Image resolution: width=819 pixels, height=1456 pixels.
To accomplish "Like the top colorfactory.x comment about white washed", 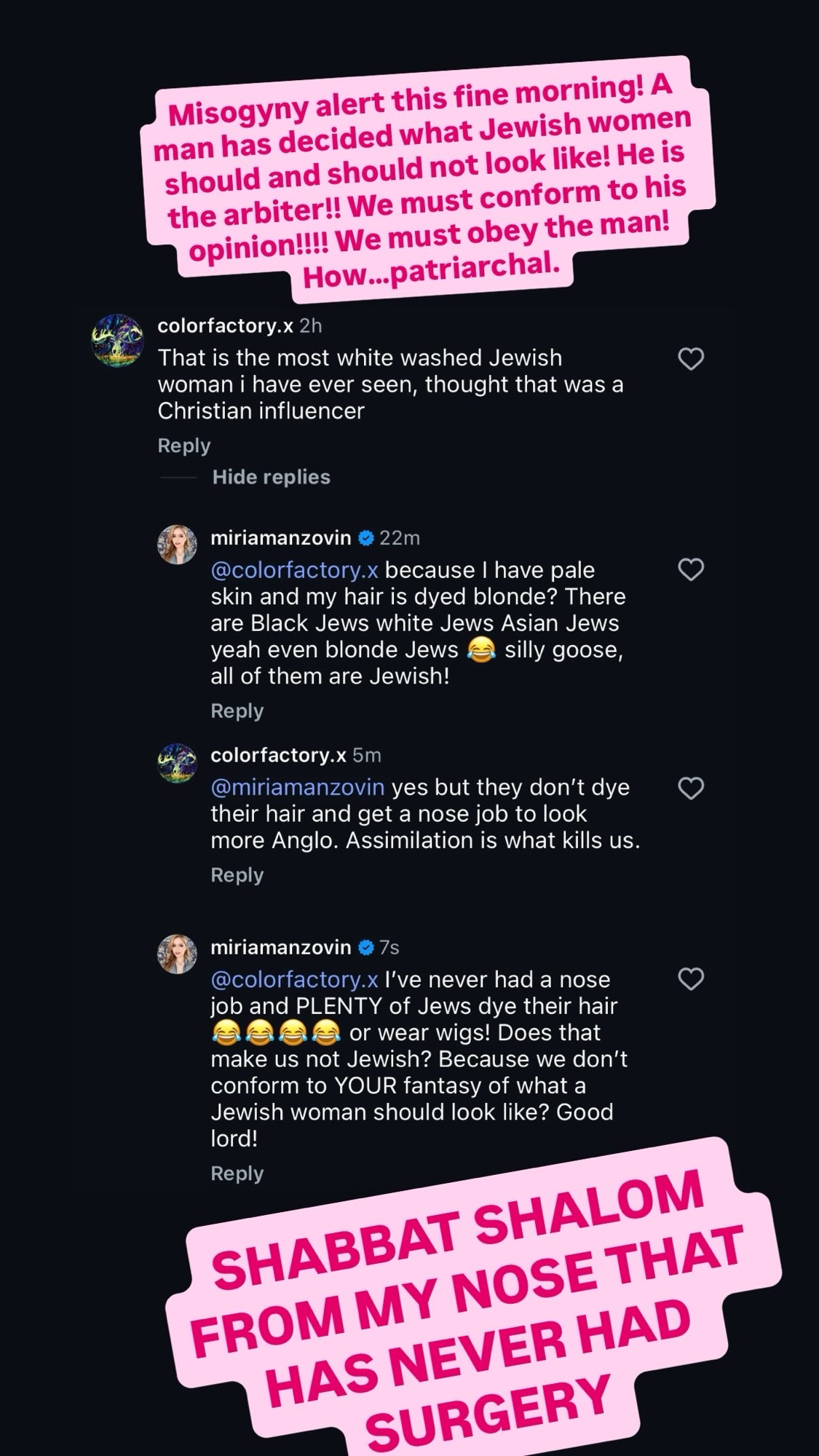I will [x=690, y=359].
